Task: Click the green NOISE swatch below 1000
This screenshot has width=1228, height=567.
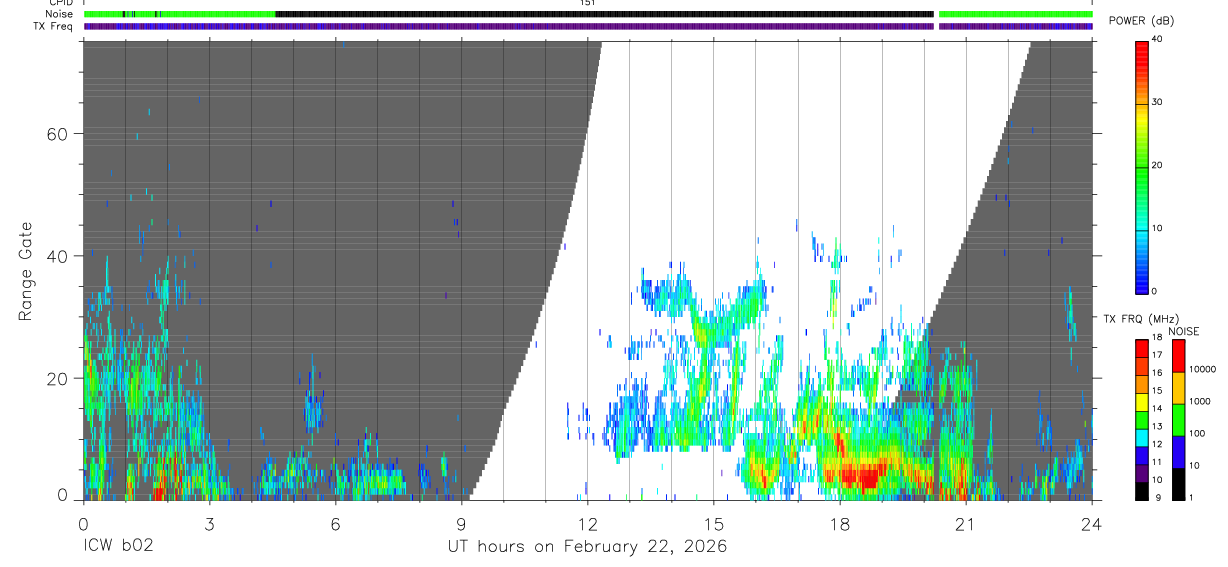Action: tap(1178, 420)
